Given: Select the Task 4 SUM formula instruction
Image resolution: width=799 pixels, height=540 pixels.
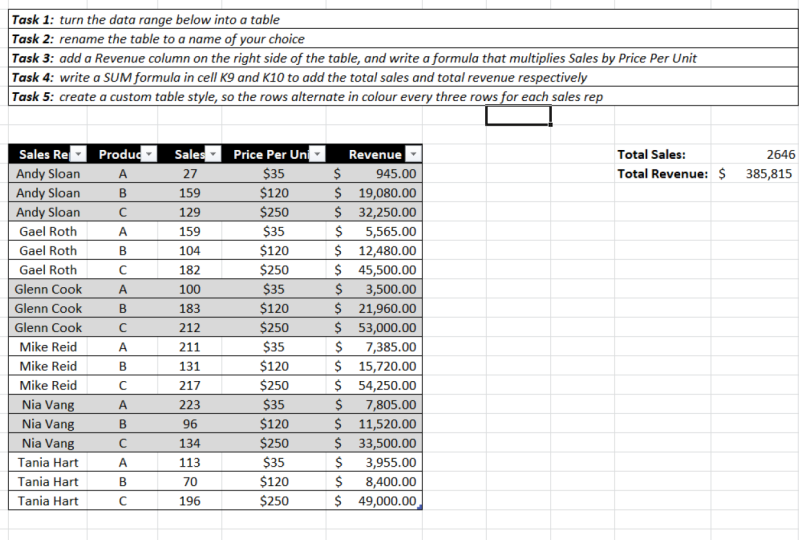Looking at the screenshot, I should [x=403, y=77].
